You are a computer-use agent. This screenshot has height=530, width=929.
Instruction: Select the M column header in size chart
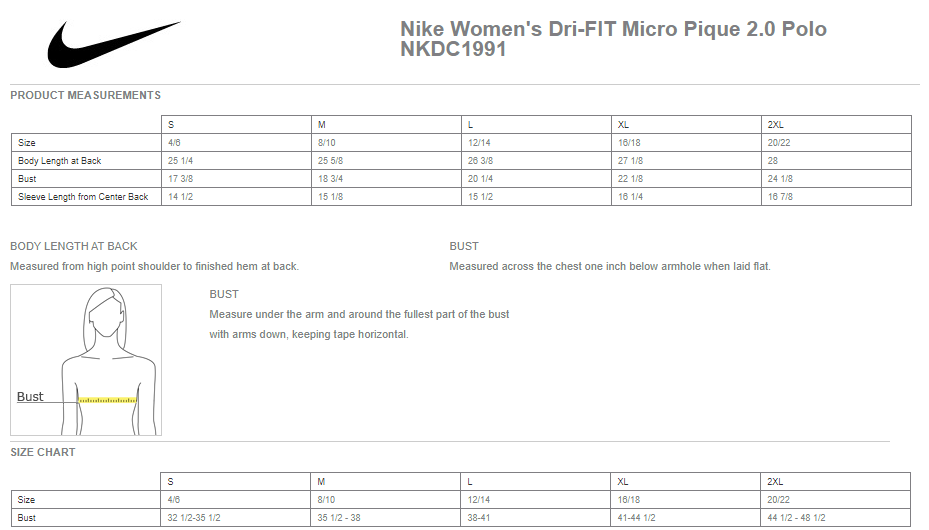coord(385,481)
